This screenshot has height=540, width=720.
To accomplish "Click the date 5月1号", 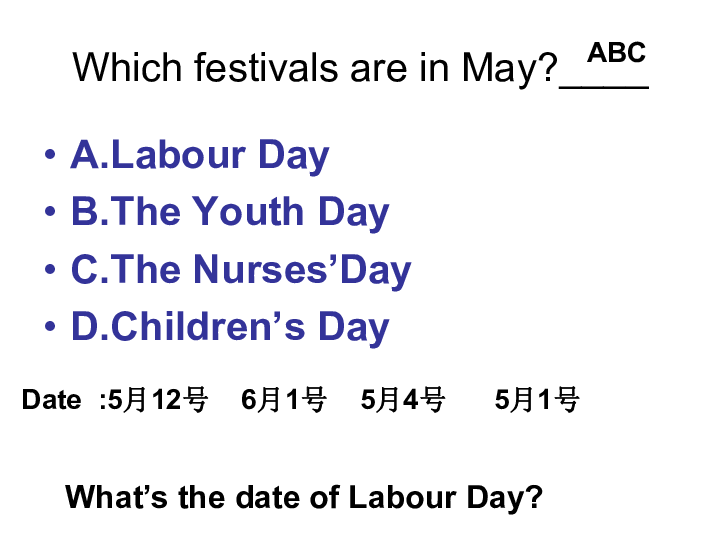I will [537, 399].
